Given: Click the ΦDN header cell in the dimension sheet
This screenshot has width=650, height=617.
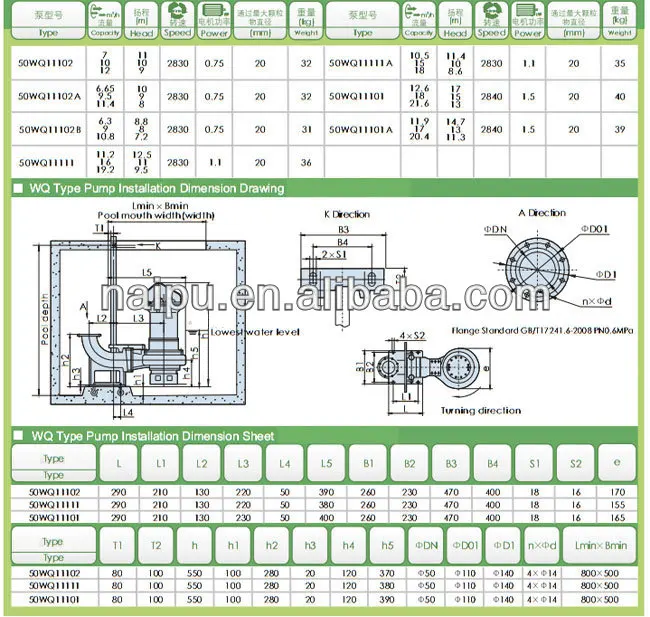Looking at the screenshot, I should point(426,545).
